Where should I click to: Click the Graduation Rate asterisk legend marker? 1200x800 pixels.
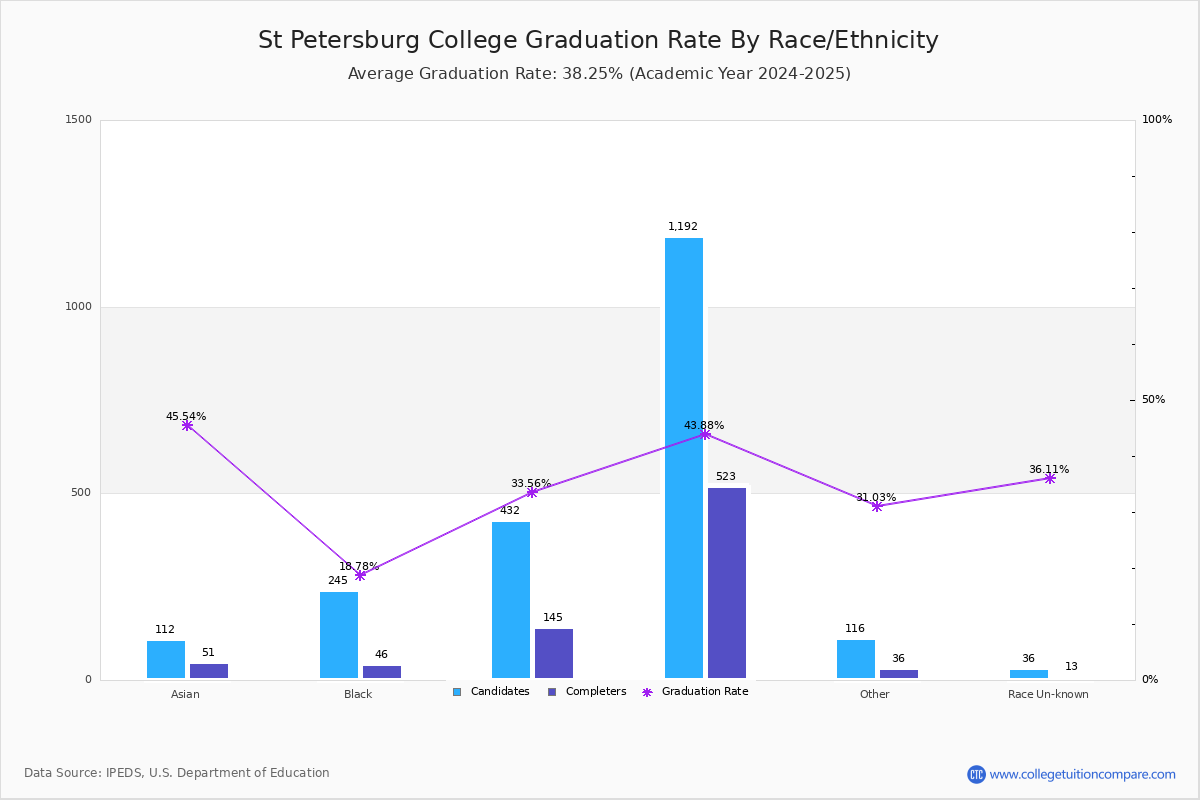pyautogui.click(x=647, y=692)
